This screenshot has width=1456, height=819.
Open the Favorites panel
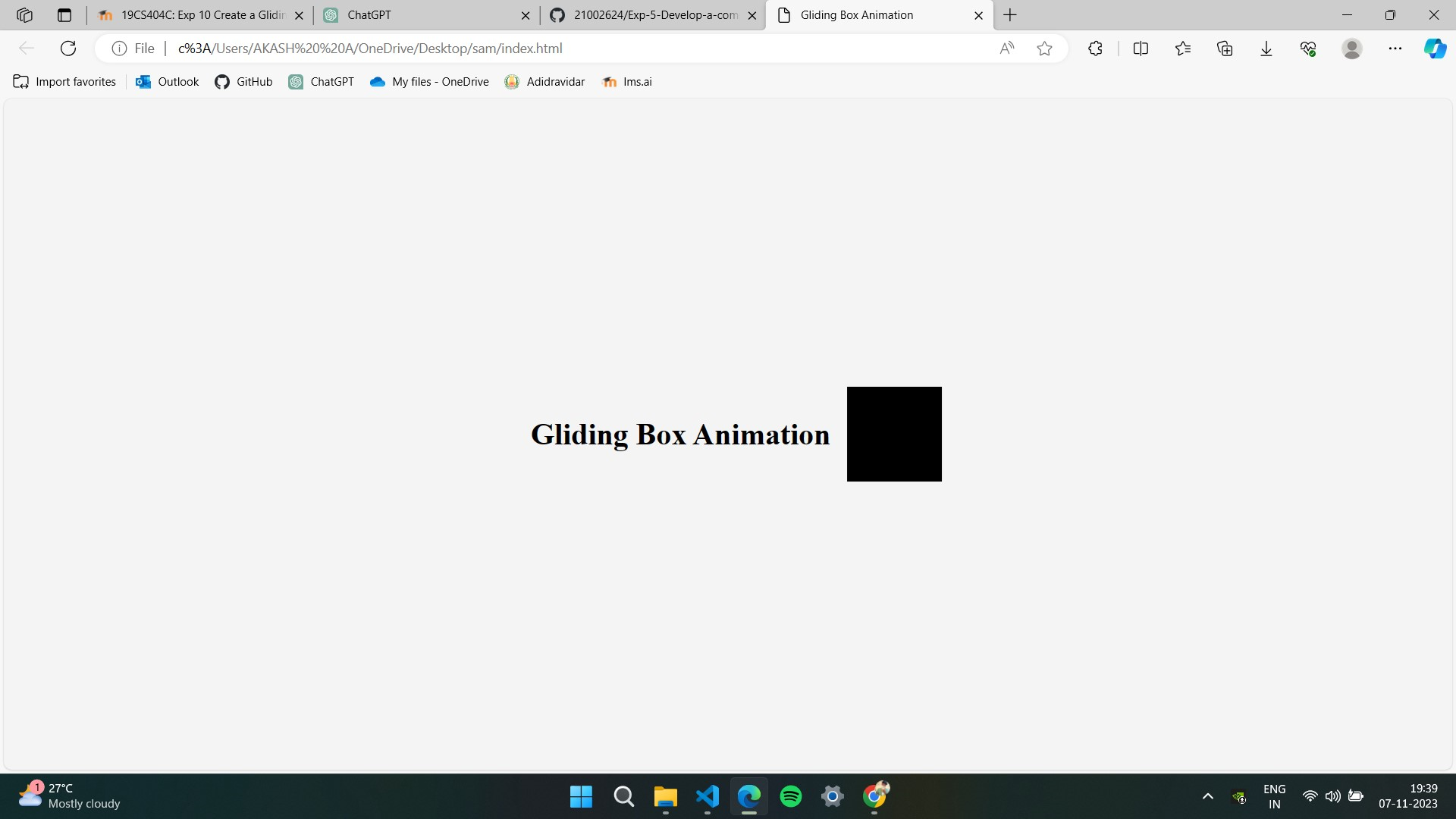coord(1183,48)
